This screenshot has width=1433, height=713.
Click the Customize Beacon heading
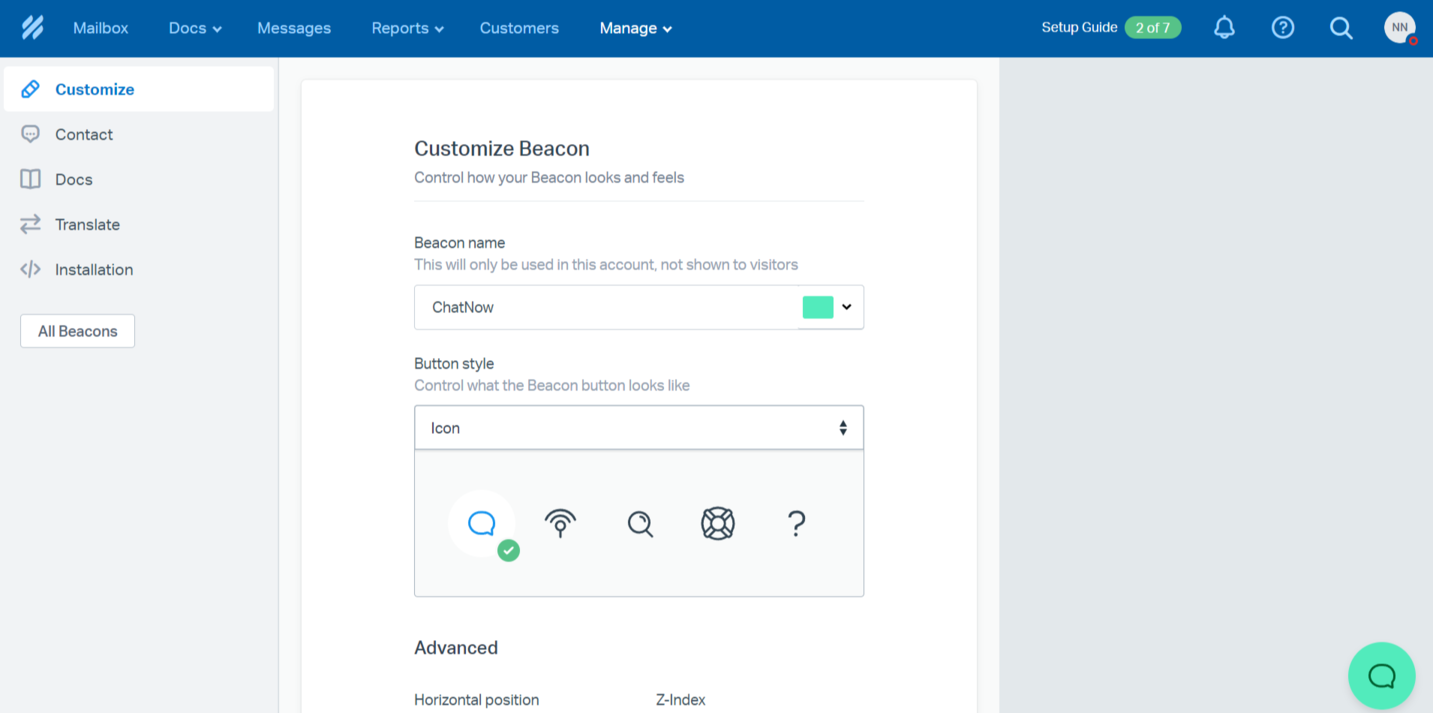click(x=502, y=149)
